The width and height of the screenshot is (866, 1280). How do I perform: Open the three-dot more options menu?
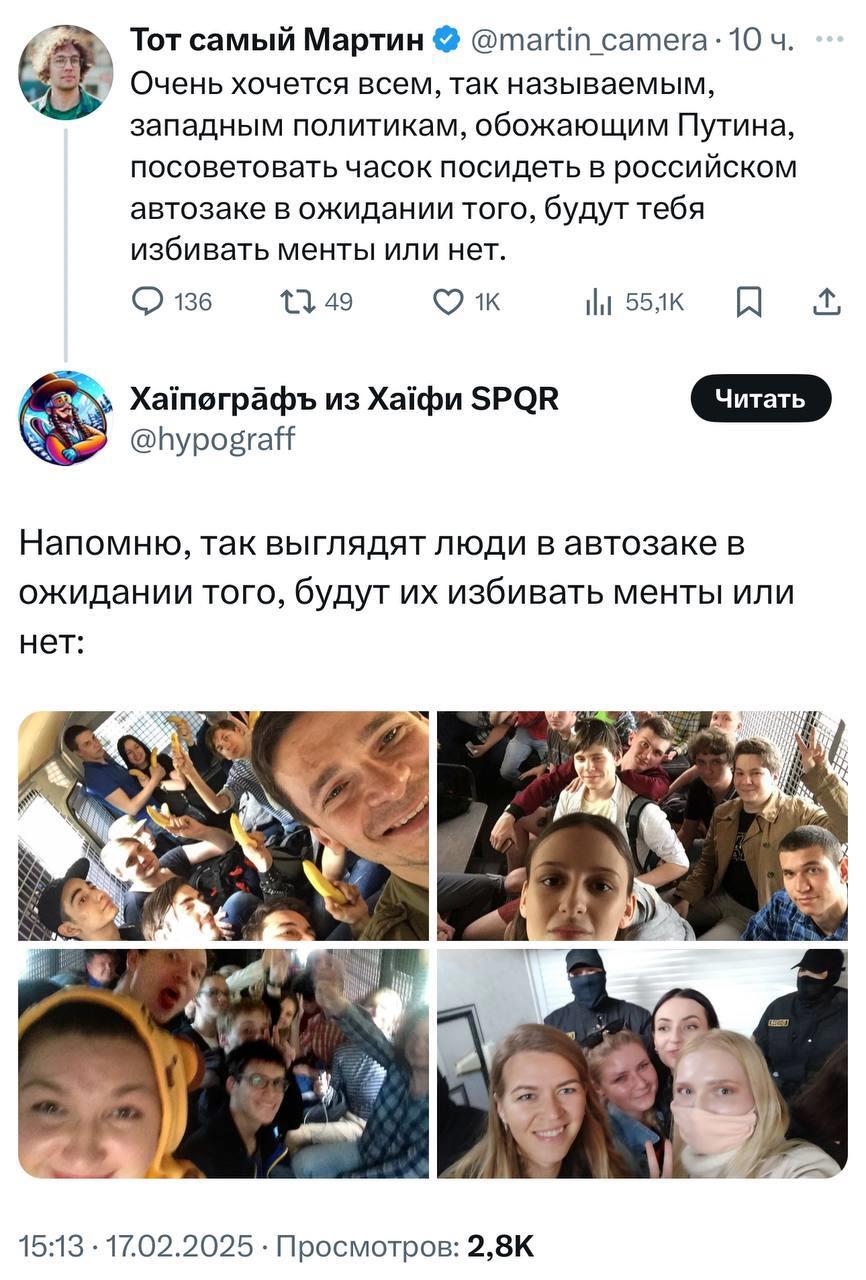pyautogui.click(x=830, y=39)
